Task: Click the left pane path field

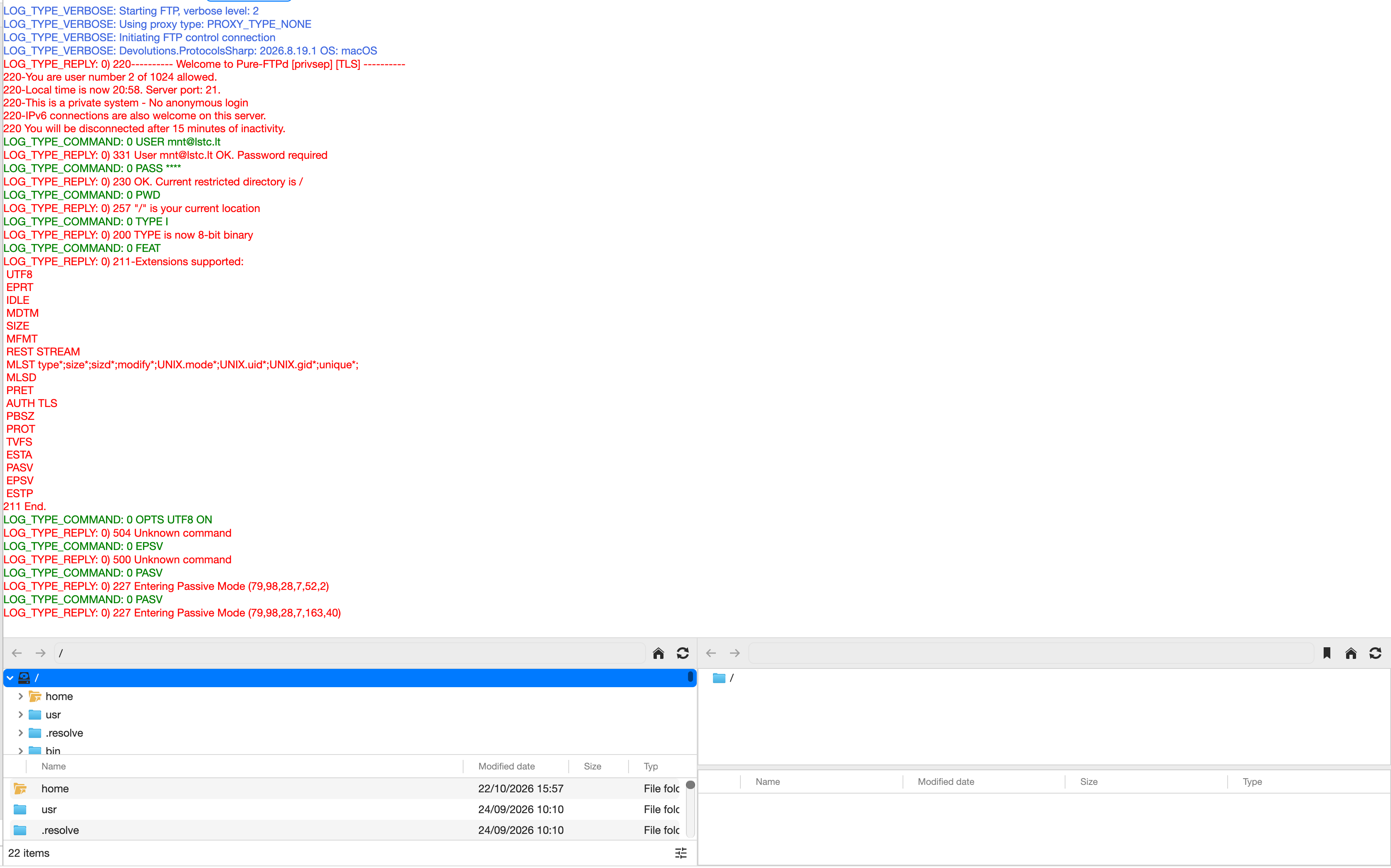Action: [350, 653]
